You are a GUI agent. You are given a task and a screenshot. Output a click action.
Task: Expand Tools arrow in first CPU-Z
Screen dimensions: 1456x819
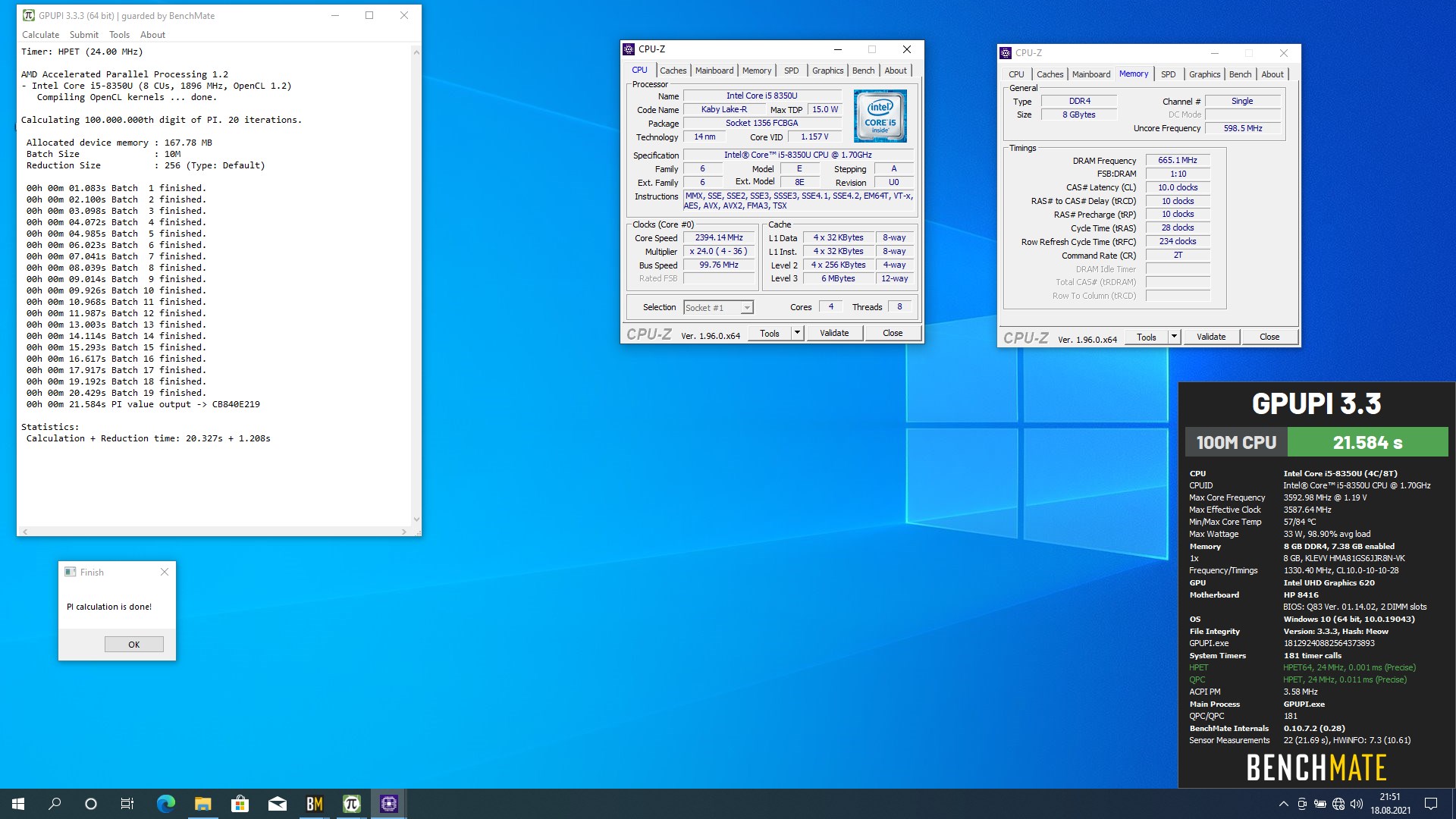click(797, 333)
